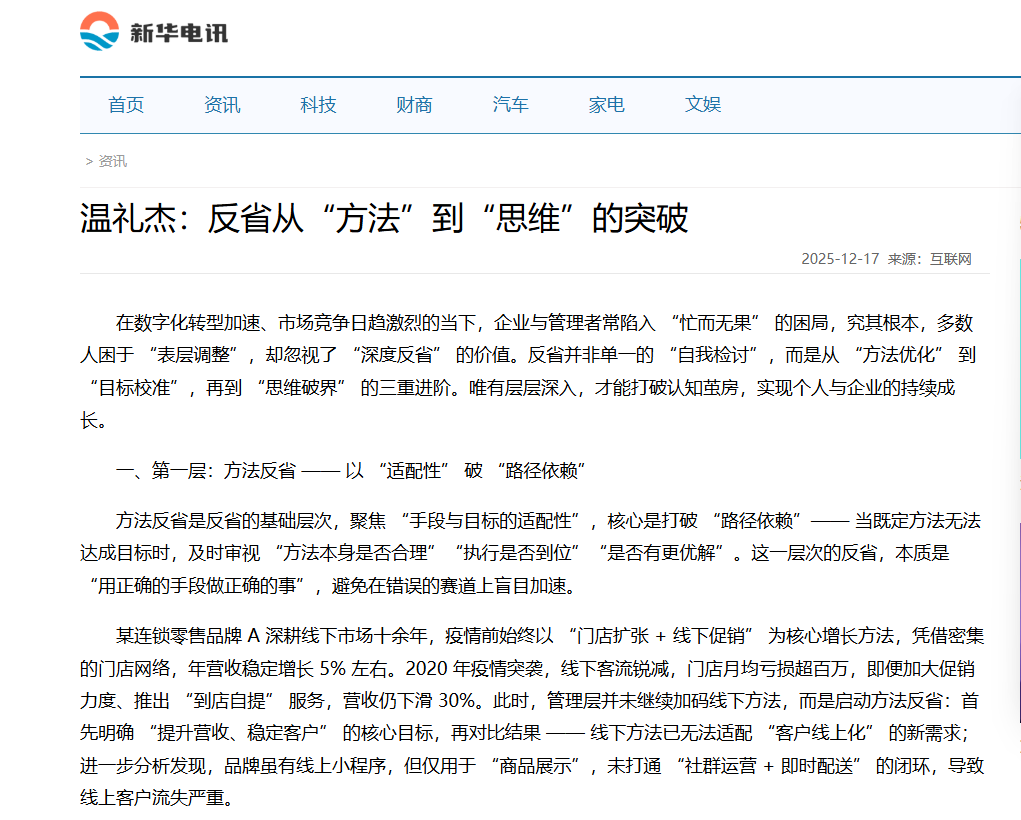
Task: Open the 资讯 navigation item
Action: pyautogui.click(x=221, y=104)
